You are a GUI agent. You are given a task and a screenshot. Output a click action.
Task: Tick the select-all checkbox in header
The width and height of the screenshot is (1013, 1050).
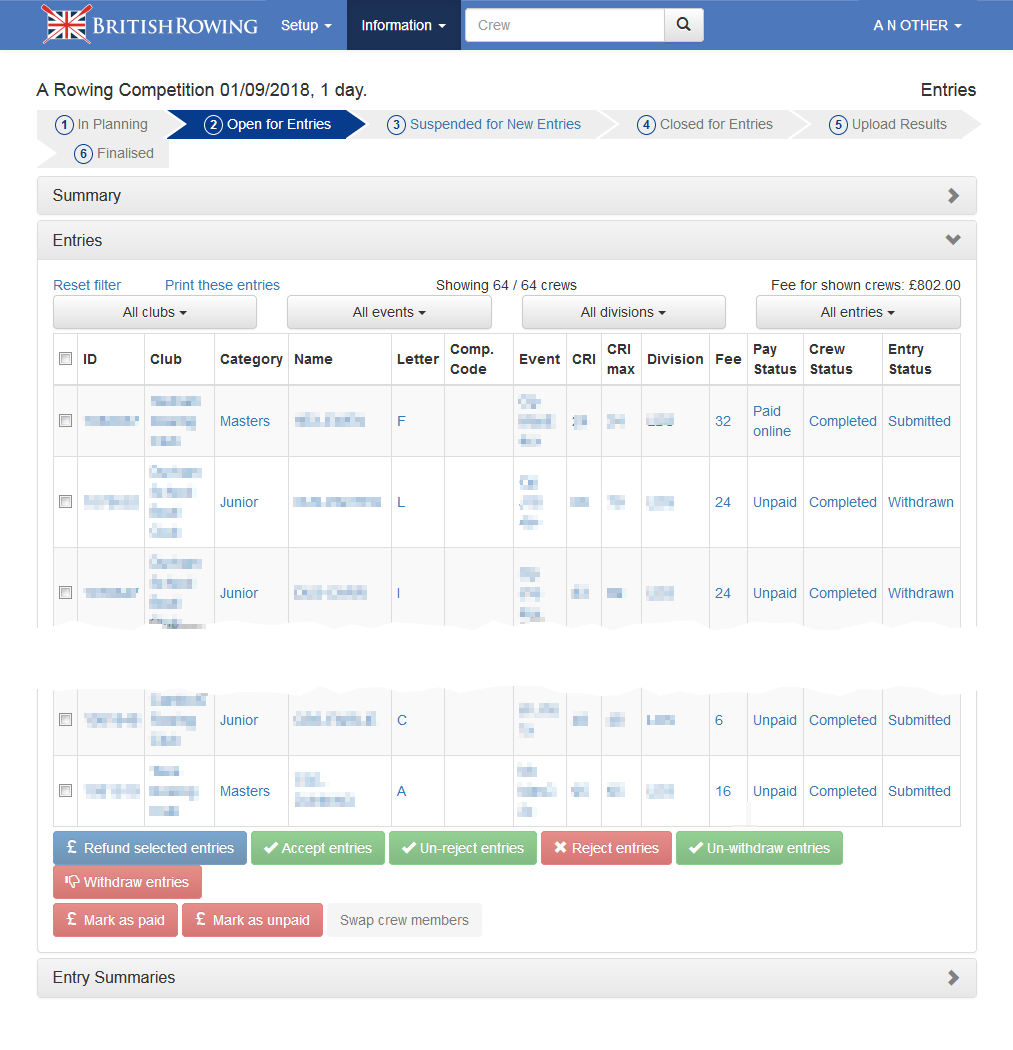tap(66, 359)
